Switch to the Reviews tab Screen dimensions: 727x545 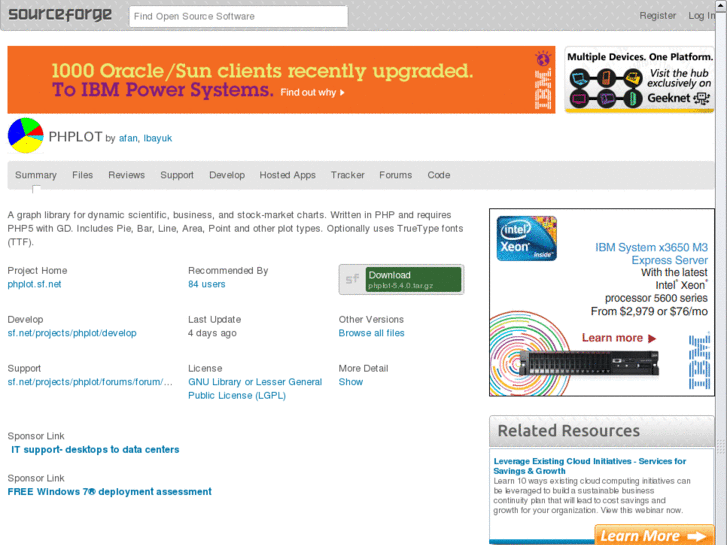point(127,175)
